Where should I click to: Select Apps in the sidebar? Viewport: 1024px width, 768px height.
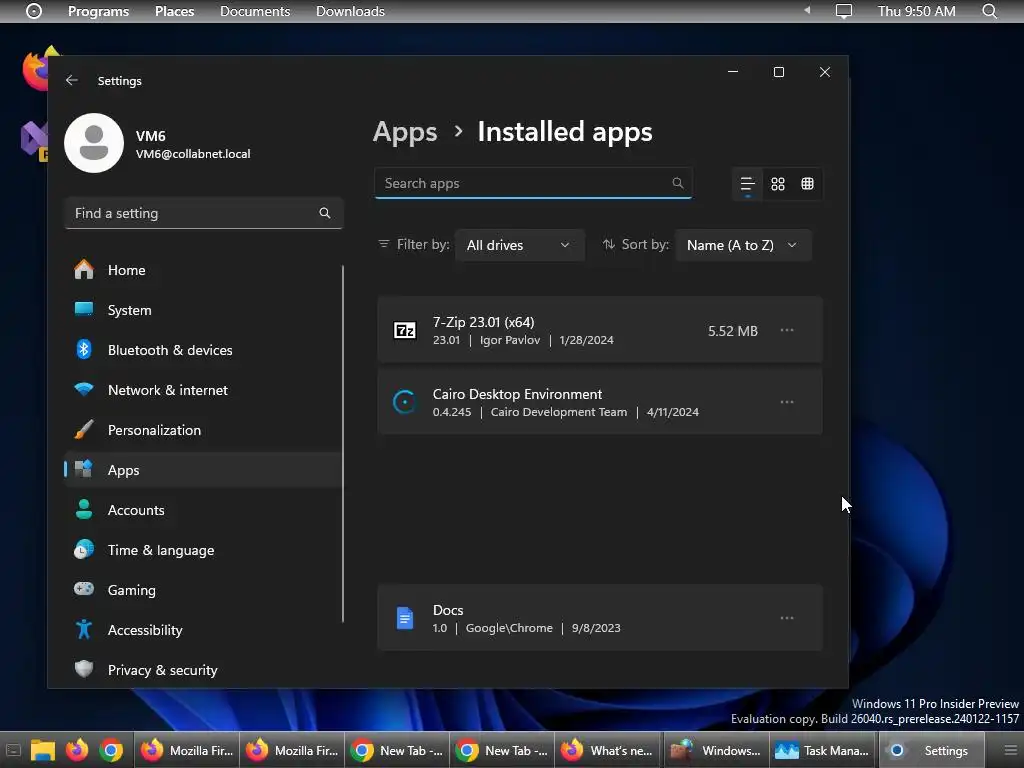203,470
